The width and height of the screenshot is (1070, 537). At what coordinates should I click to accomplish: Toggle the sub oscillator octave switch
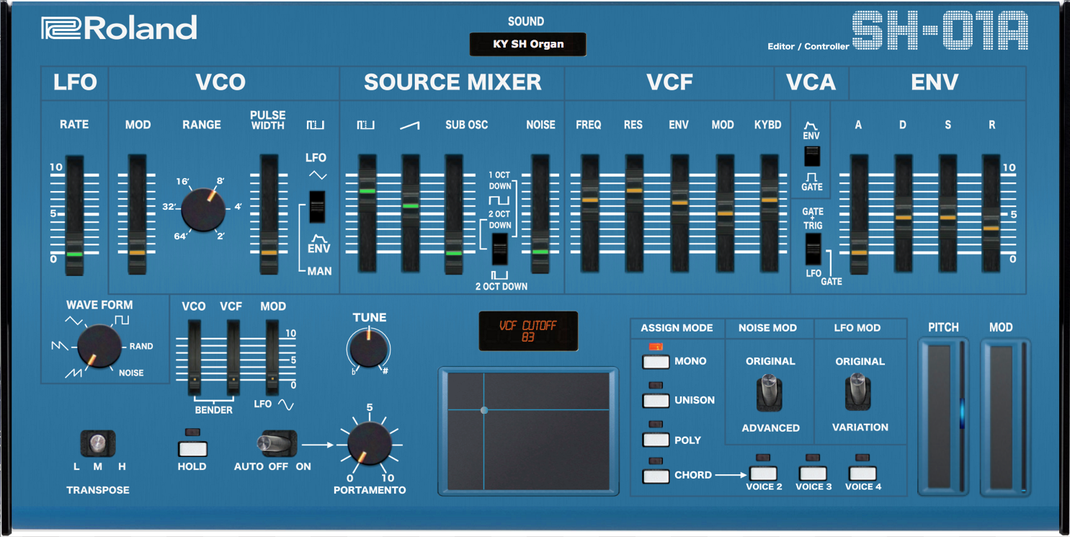(500, 249)
